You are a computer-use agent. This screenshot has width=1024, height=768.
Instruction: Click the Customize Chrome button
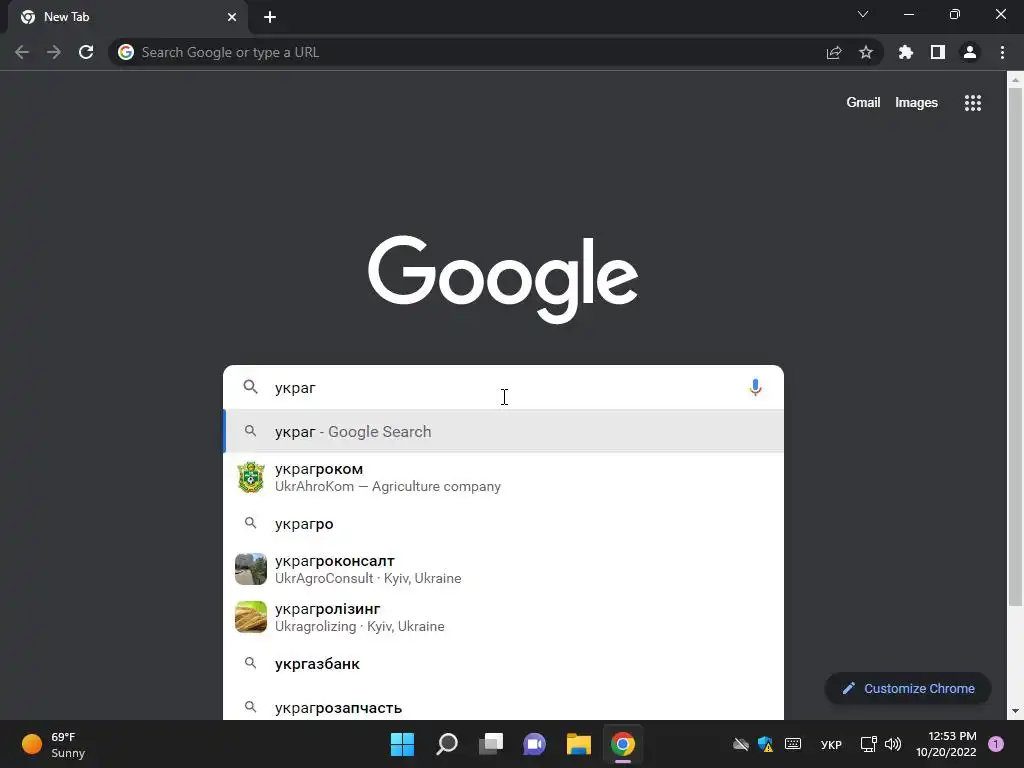[908, 688]
